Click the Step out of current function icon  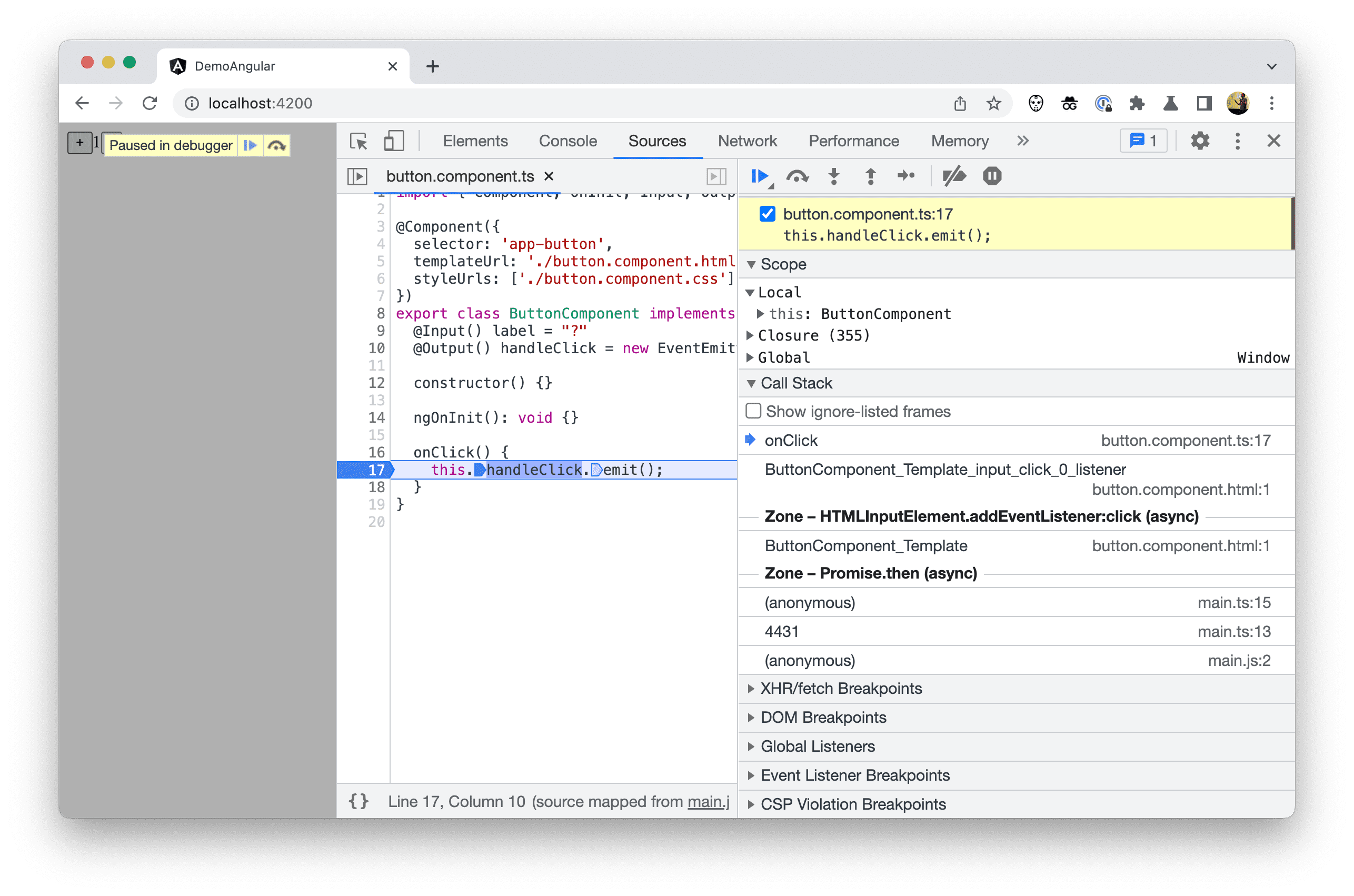pyautogui.click(x=869, y=177)
